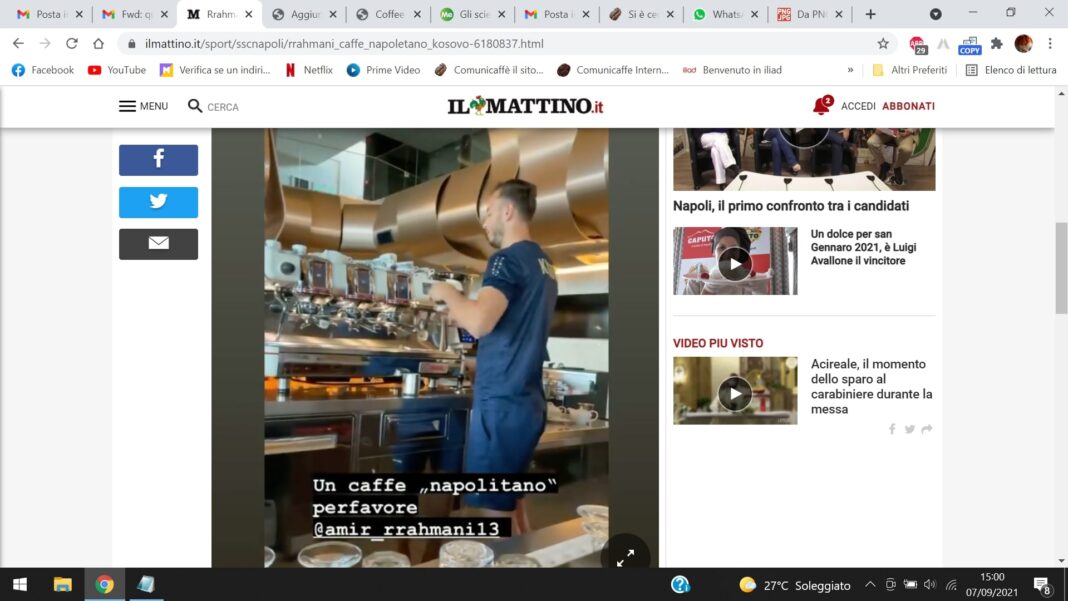
Task: Open the hamburger MENU
Action: 143,106
